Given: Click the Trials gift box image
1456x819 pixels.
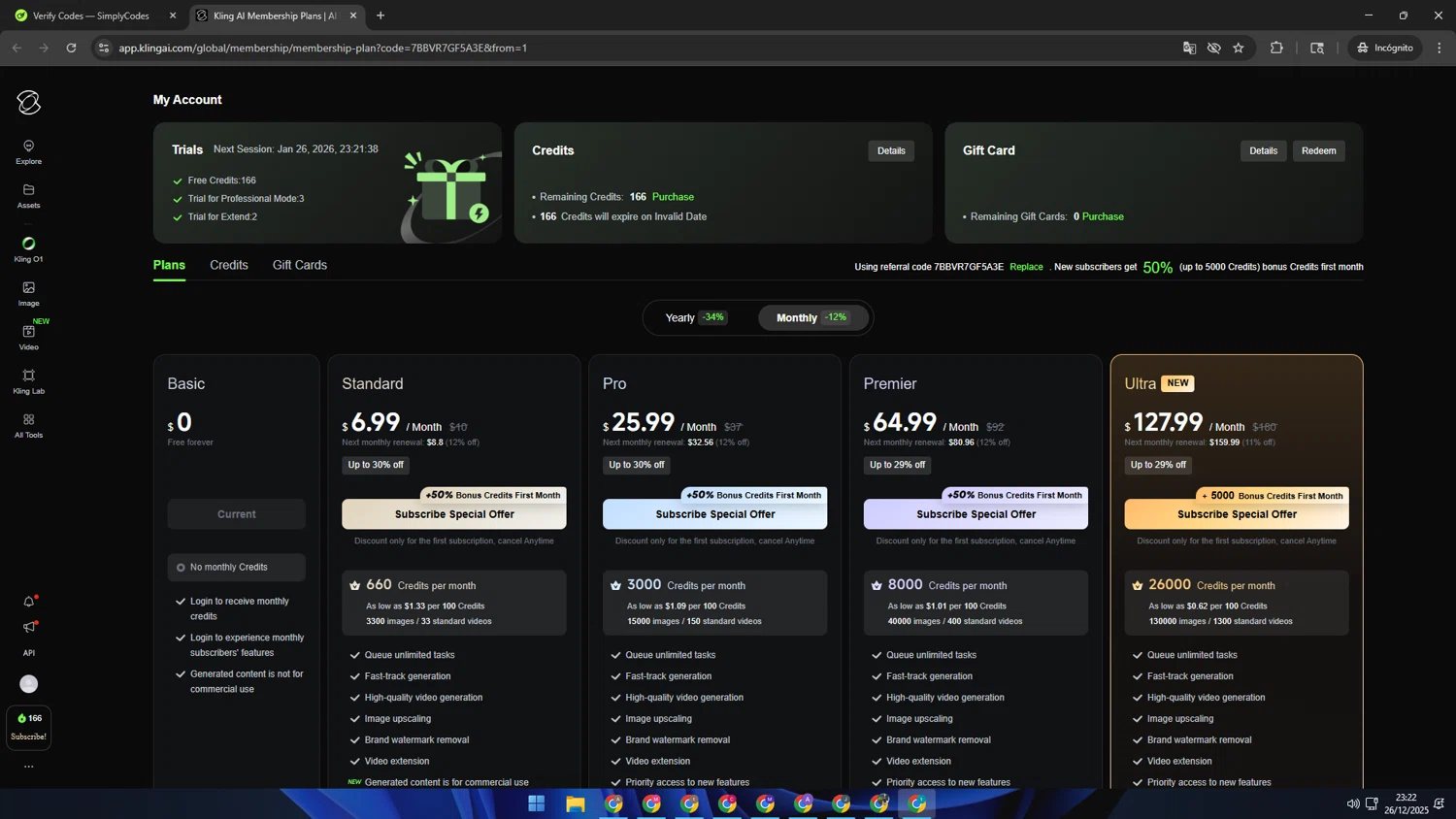Looking at the screenshot, I should [x=450, y=194].
